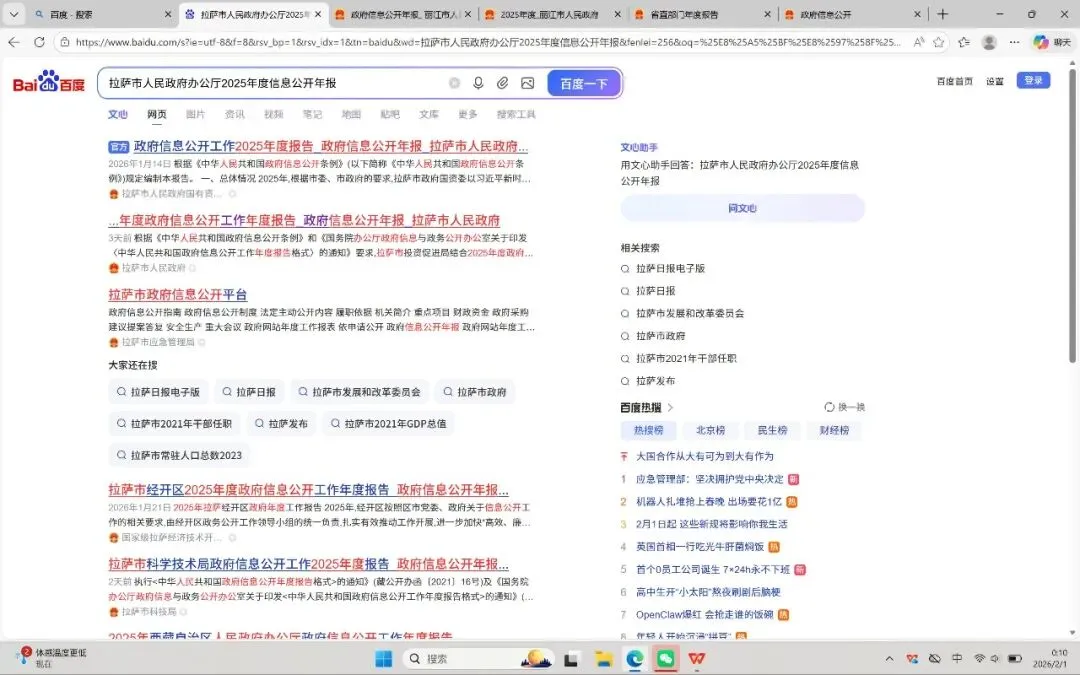Open 搜索工具 filter options
Image resolution: width=1080 pixels, height=675 pixels.
[516, 114]
